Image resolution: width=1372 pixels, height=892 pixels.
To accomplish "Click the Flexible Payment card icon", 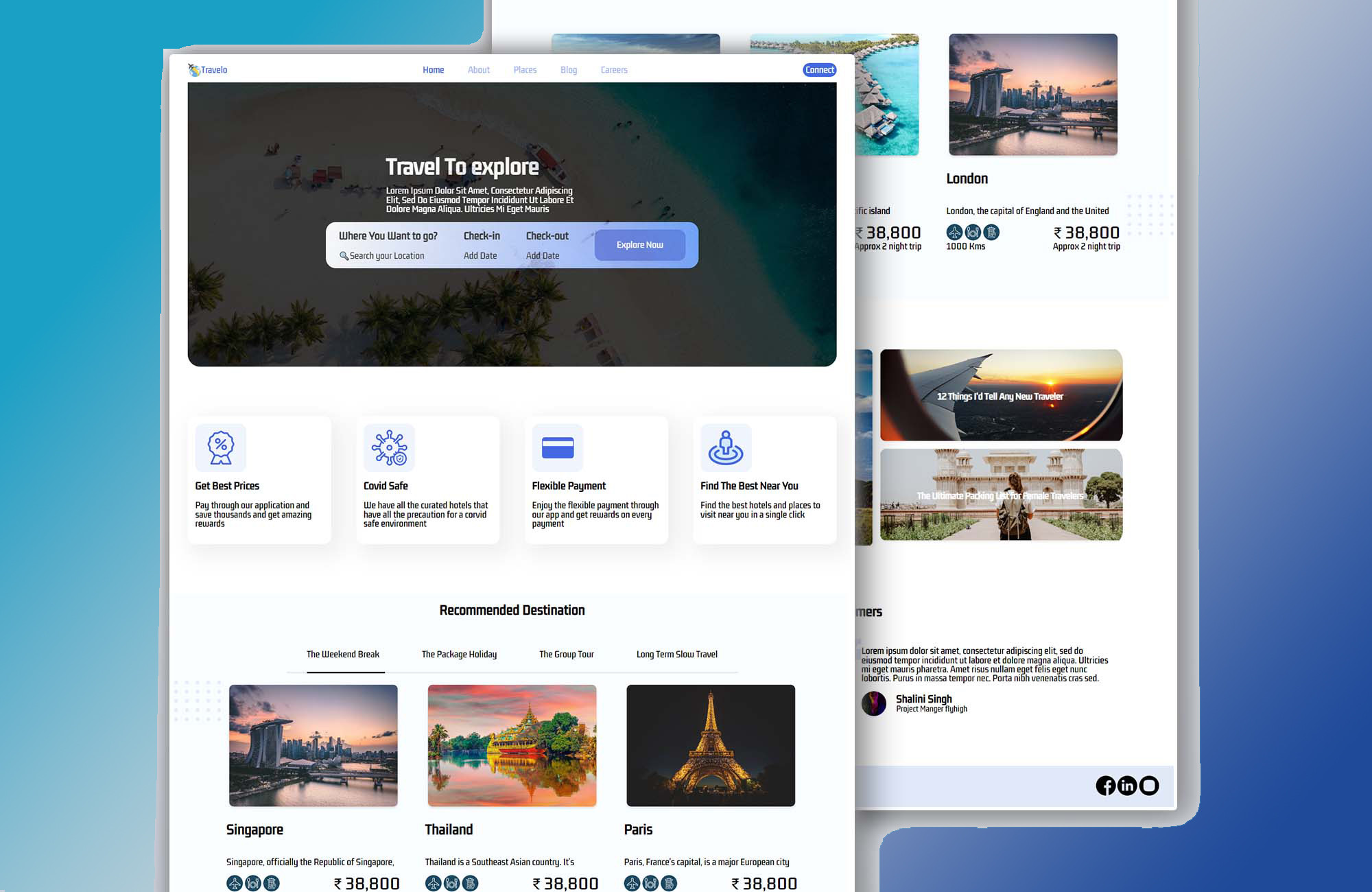I will 558,447.
